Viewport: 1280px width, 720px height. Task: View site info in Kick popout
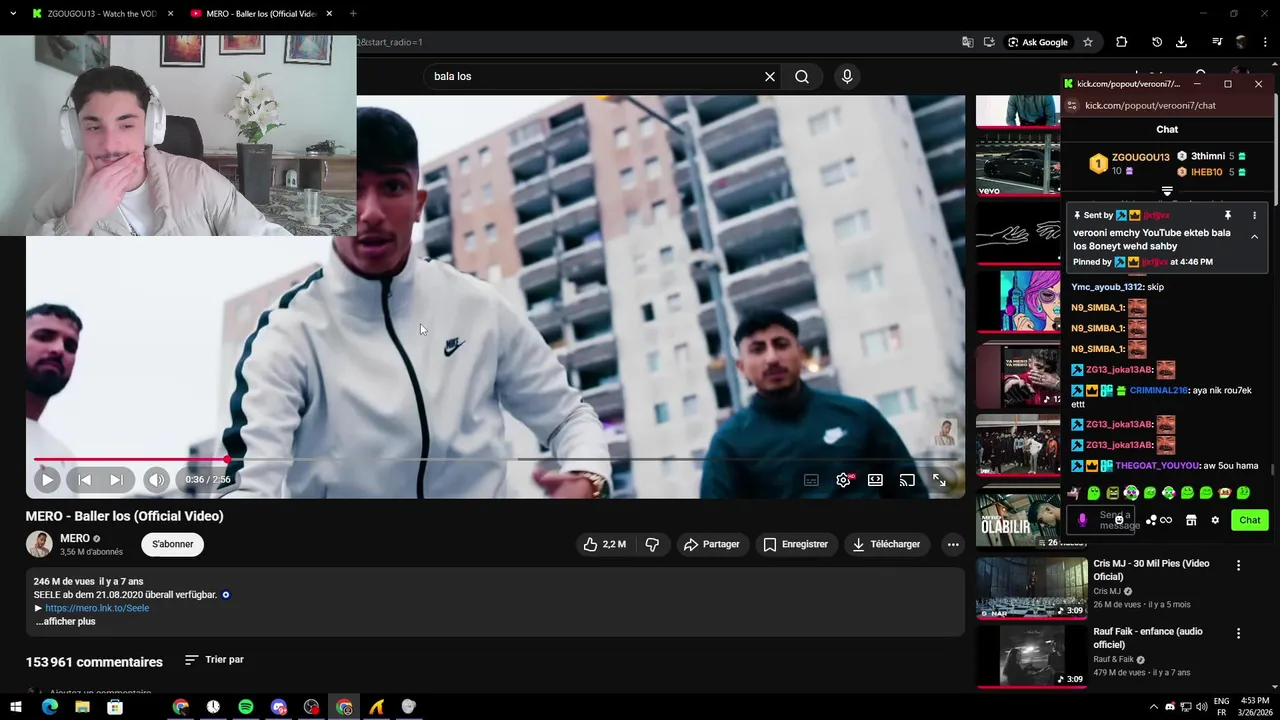click(1071, 105)
